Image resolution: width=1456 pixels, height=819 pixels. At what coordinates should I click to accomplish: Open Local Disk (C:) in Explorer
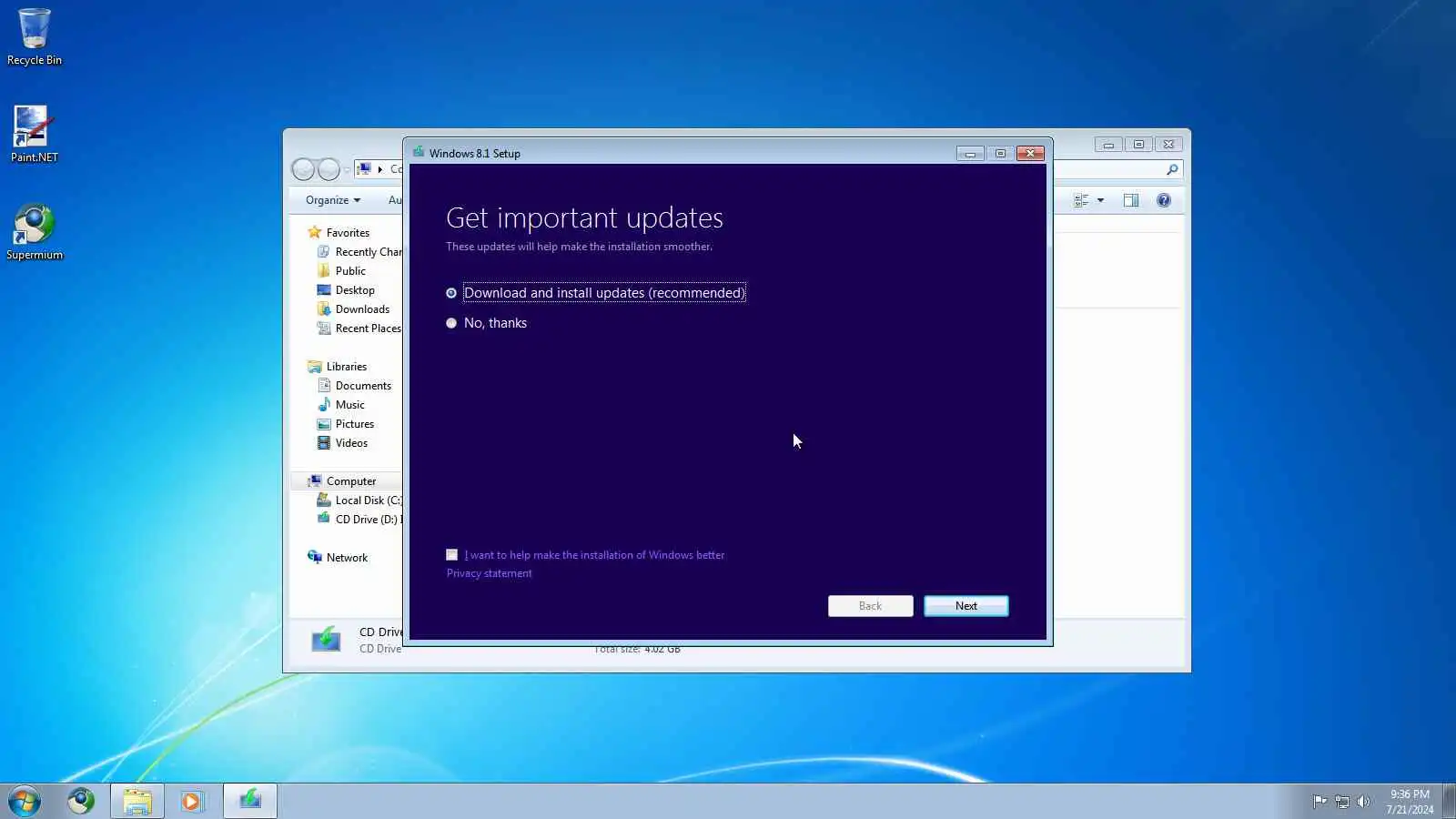(x=368, y=500)
